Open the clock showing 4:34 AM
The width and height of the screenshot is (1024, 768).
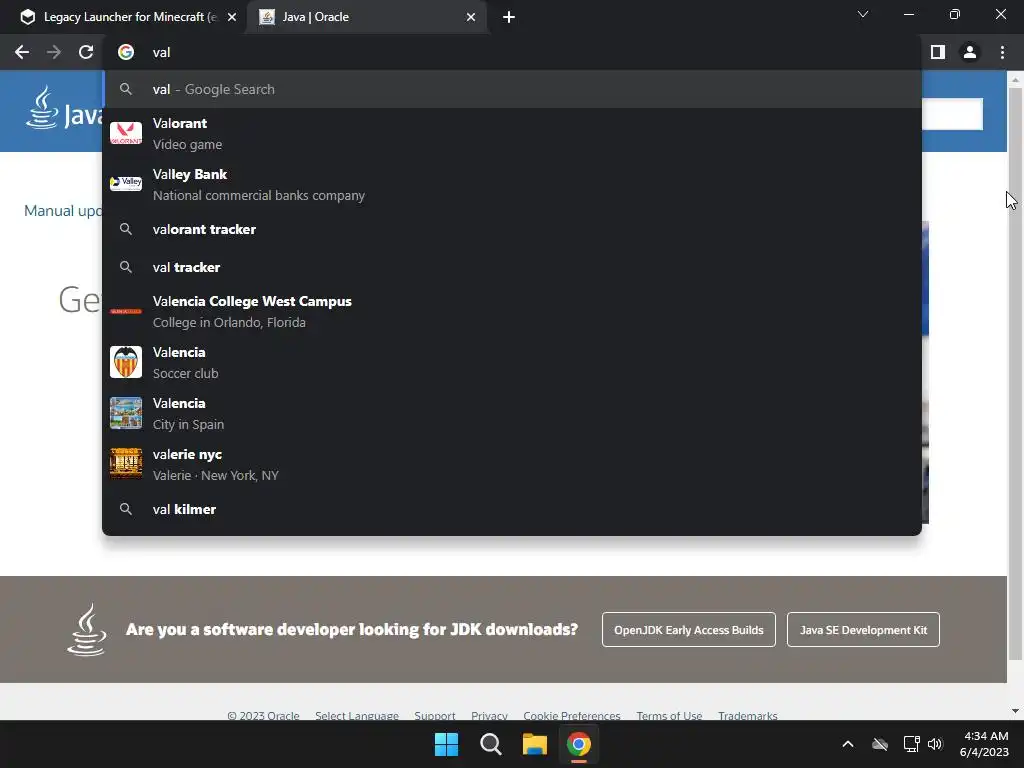click(985, 744)
